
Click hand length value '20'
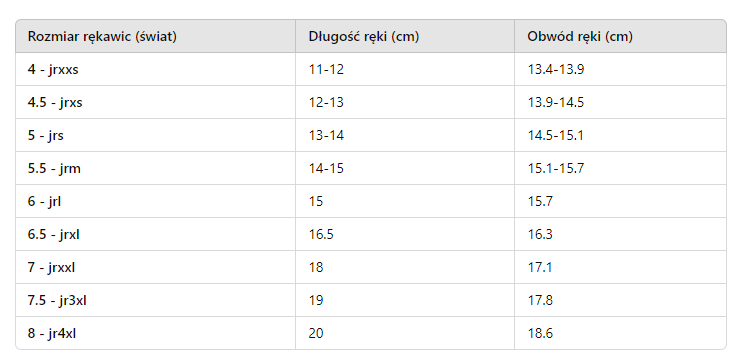pyautogui.click(x=316, y=333)
